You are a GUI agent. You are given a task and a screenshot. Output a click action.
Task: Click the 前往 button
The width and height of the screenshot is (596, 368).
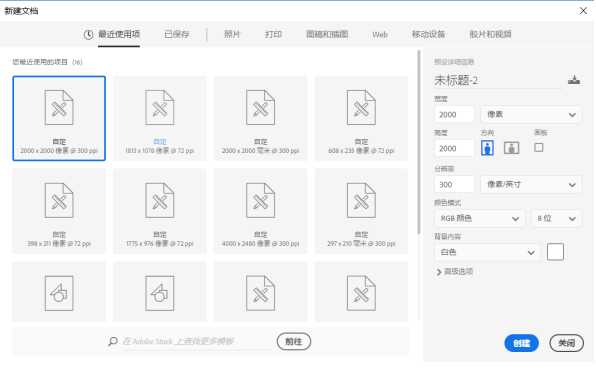click(294, 341)
